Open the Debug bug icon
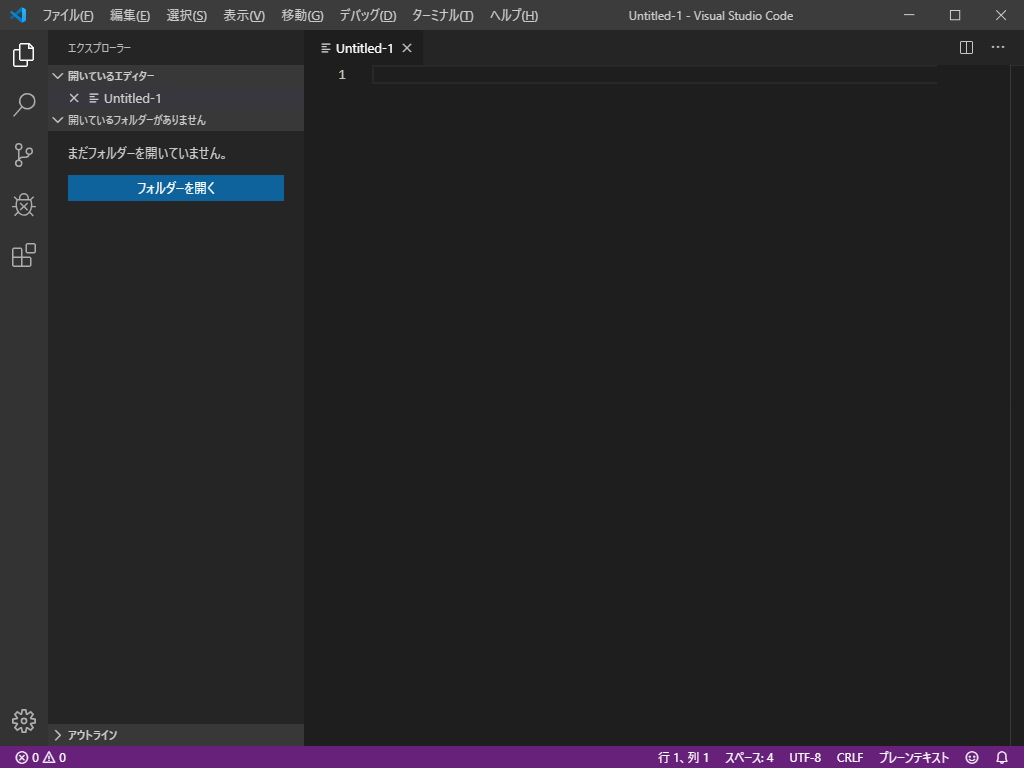This screenshot has width=1024, height=768. point(24,205)
